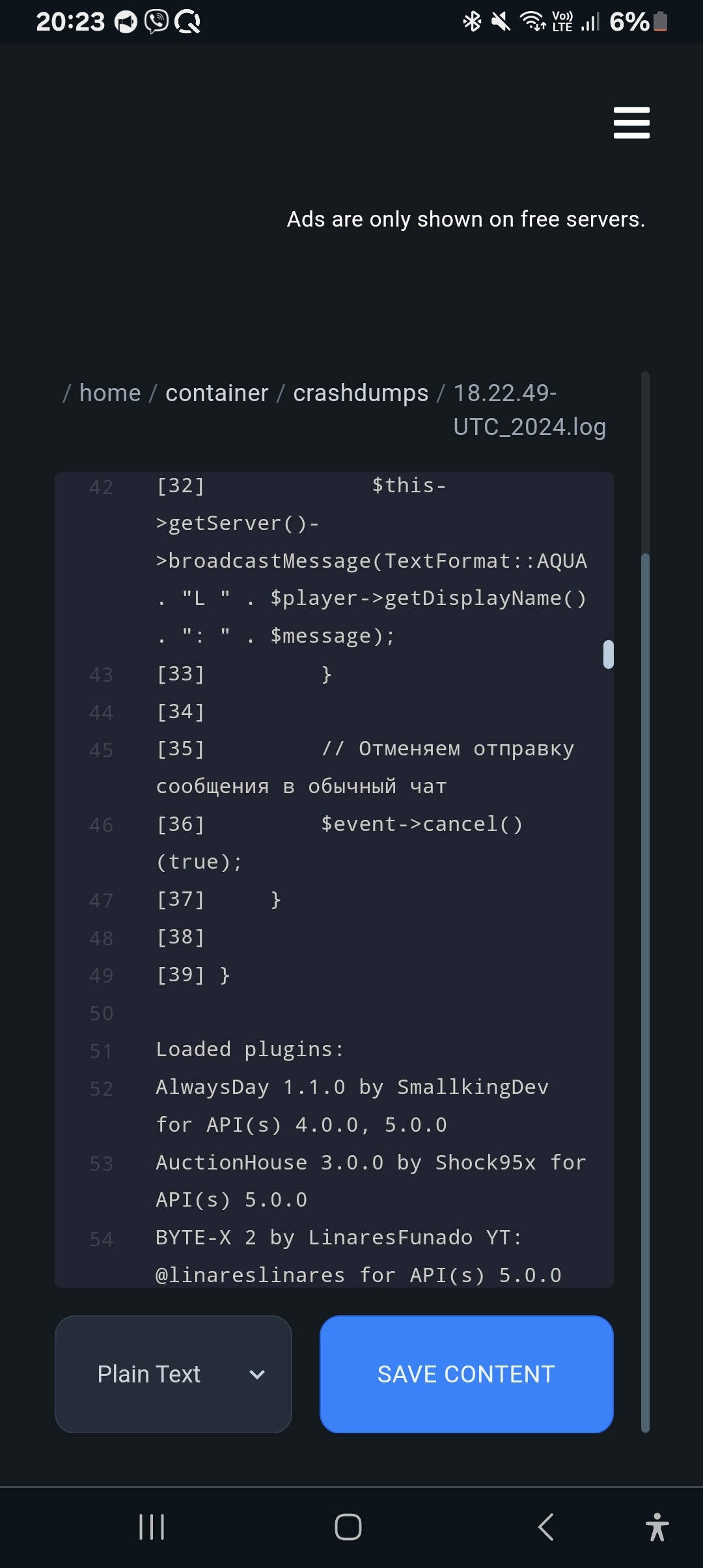Place cursor on the Loaded plugins line

click(249, 1050)
